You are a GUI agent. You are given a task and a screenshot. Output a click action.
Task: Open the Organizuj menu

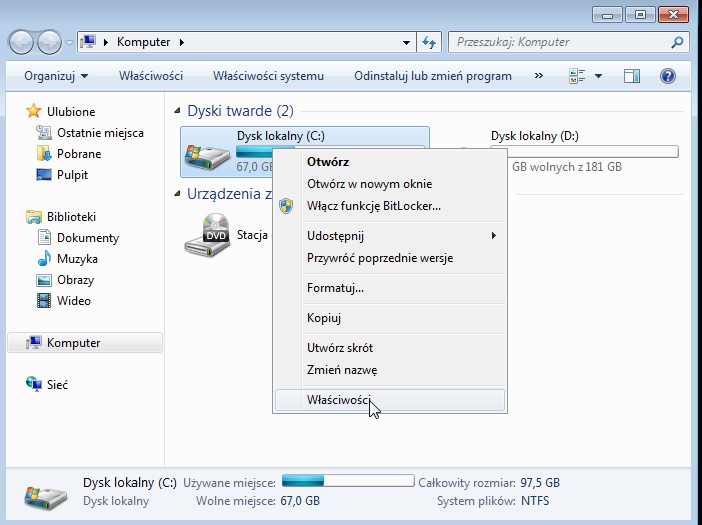click(x=56, y=76)
